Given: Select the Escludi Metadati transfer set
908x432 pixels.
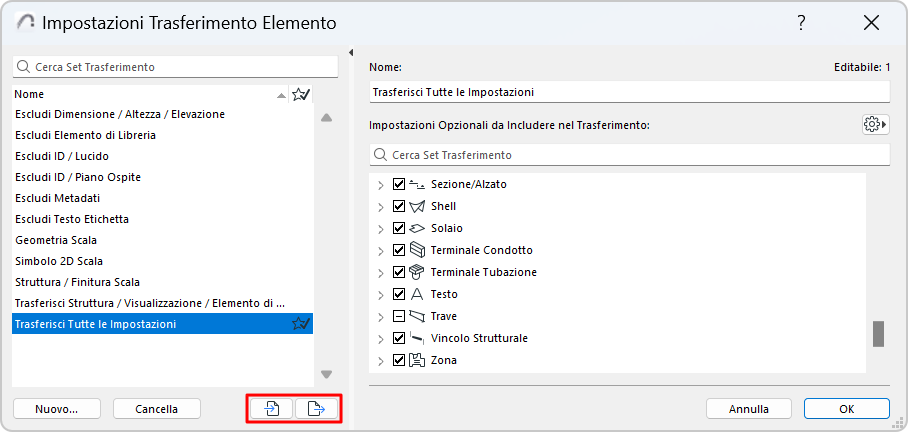Looking at the screenshot, I should pos(57,198).
